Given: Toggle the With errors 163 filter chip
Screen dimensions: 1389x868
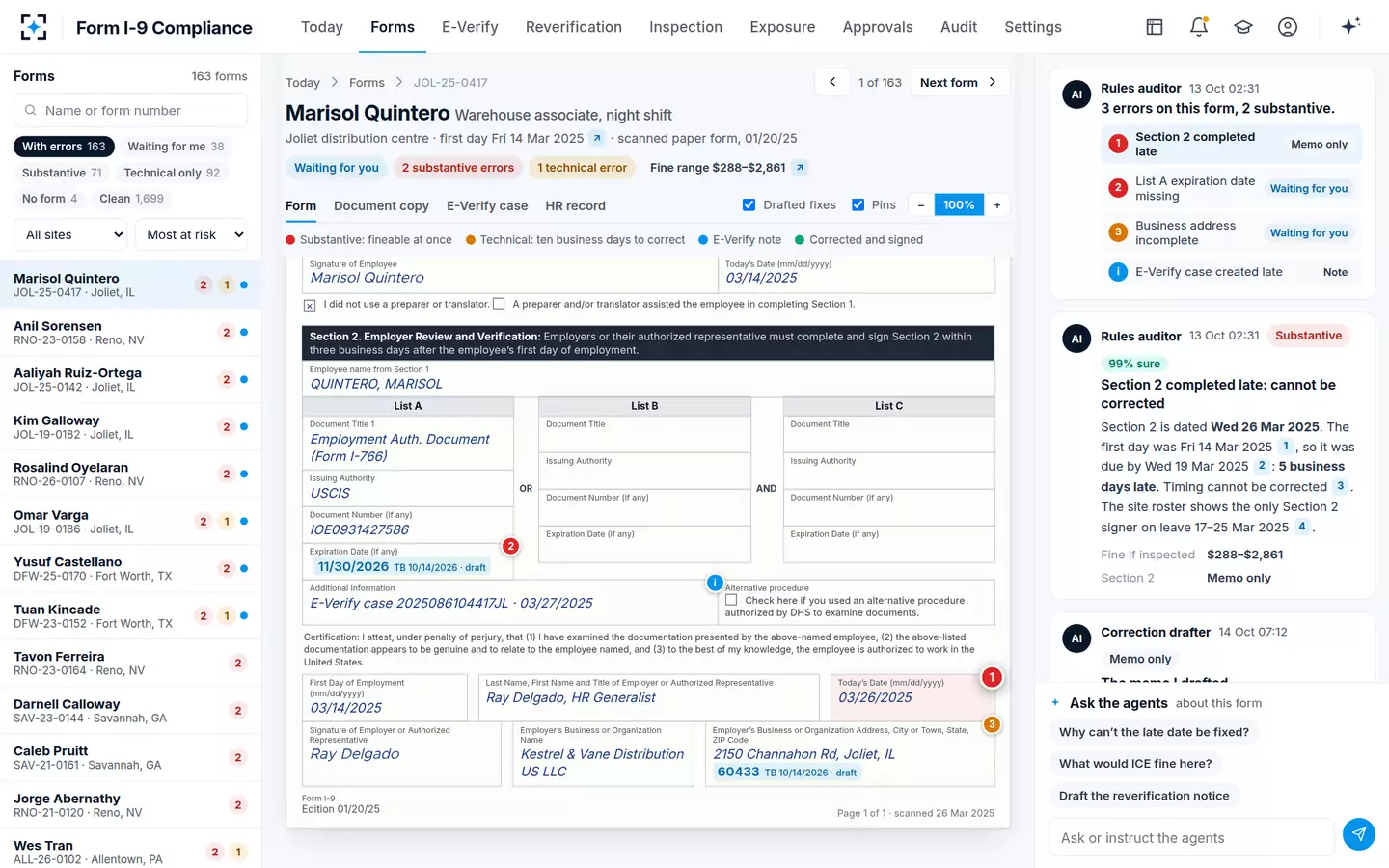Looking at the screenshot, I should pyautogui.click(x=64, y=147).
